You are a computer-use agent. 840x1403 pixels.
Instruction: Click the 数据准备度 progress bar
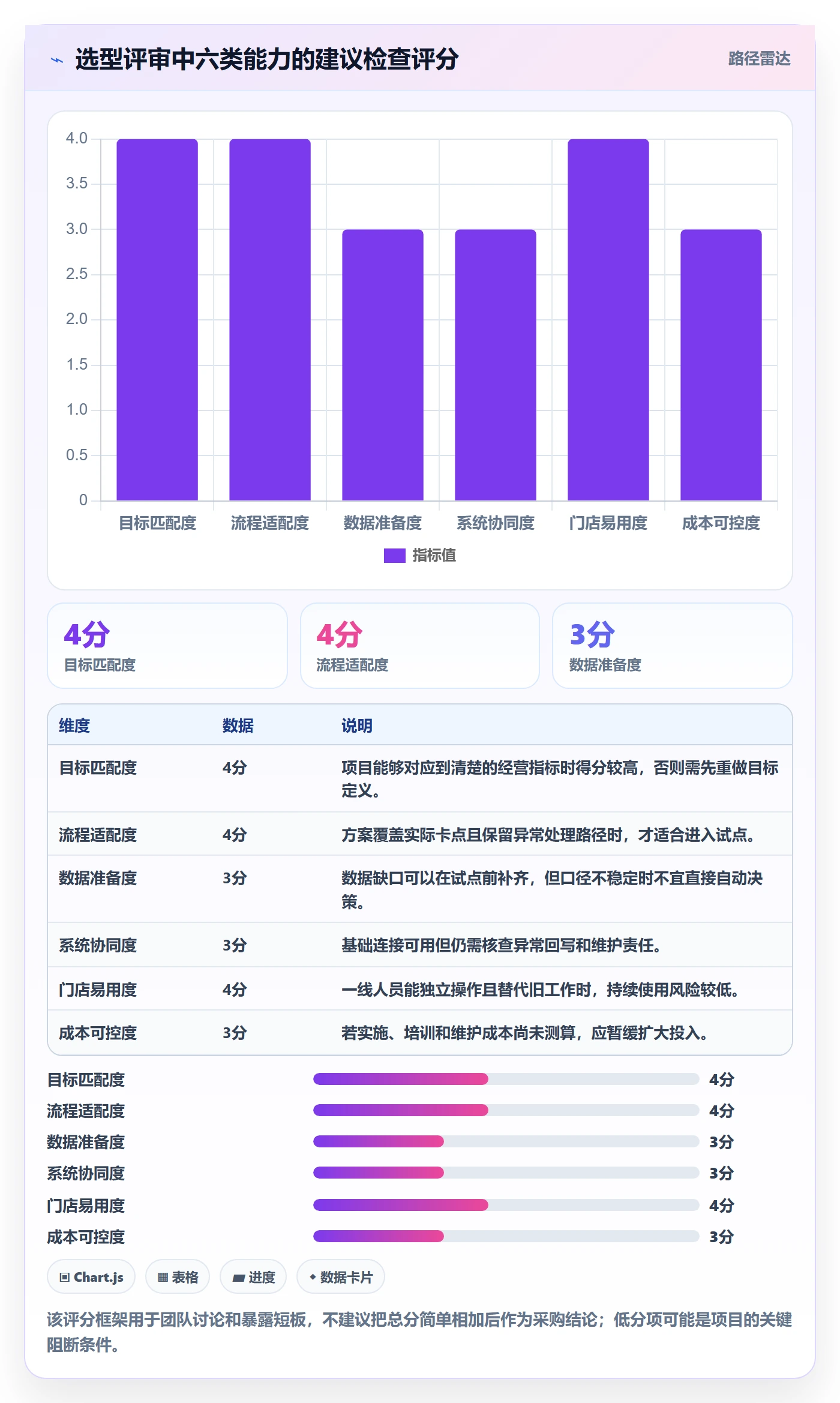tap(506, 1141)
